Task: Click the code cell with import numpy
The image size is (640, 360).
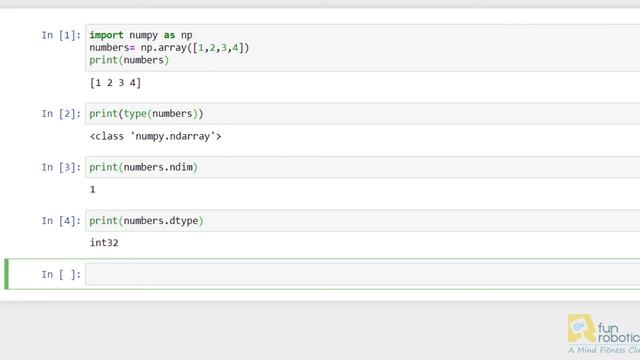Action: click(362, 48)
